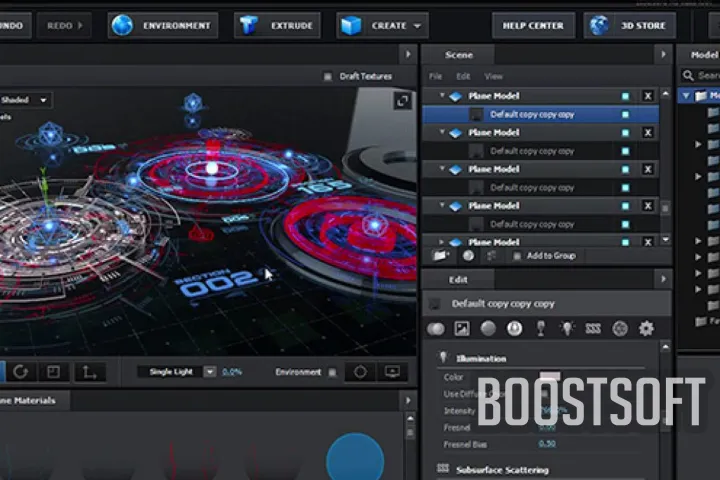Select the wireframe sphere icon beside the gear
Viewport: 720px width, 480px height.
[x=620, y=328]
